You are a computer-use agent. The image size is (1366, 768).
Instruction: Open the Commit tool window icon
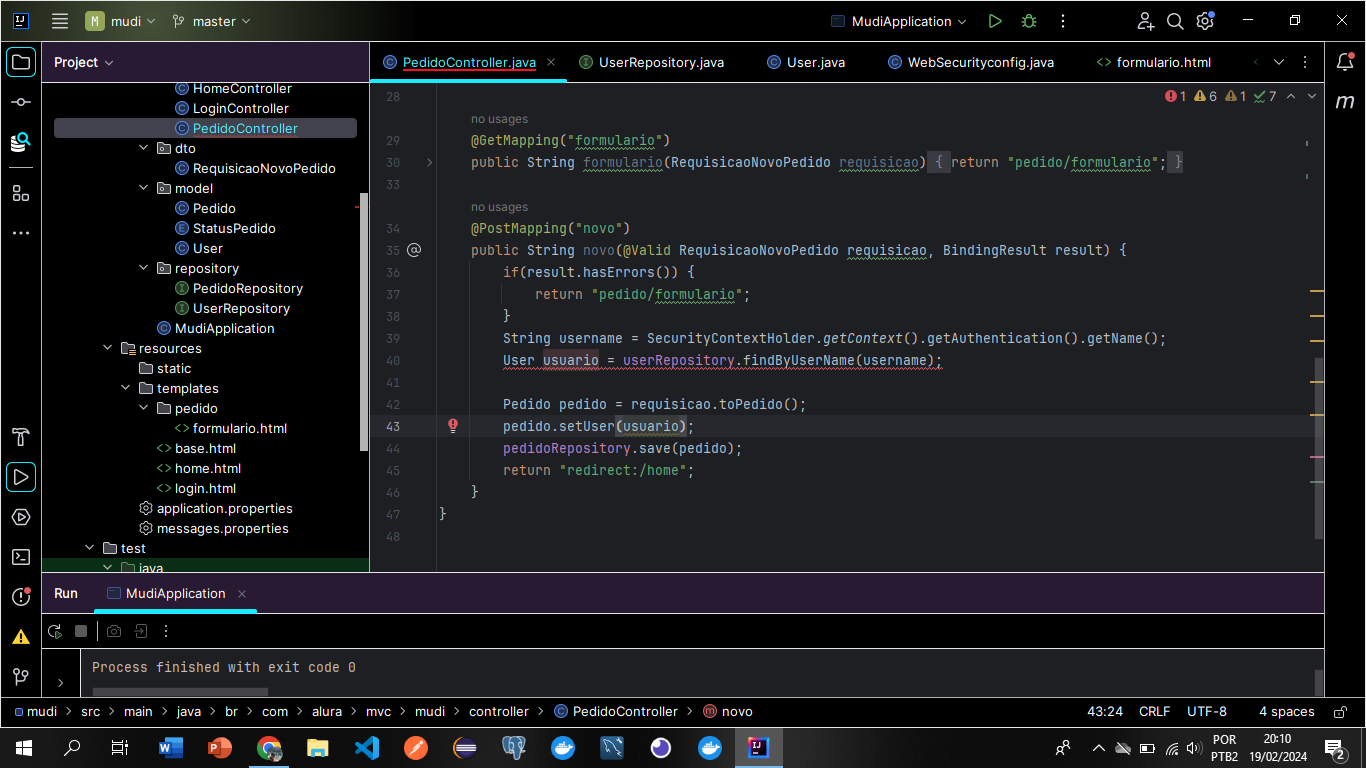pyautogui.click(x=21, y=102)
